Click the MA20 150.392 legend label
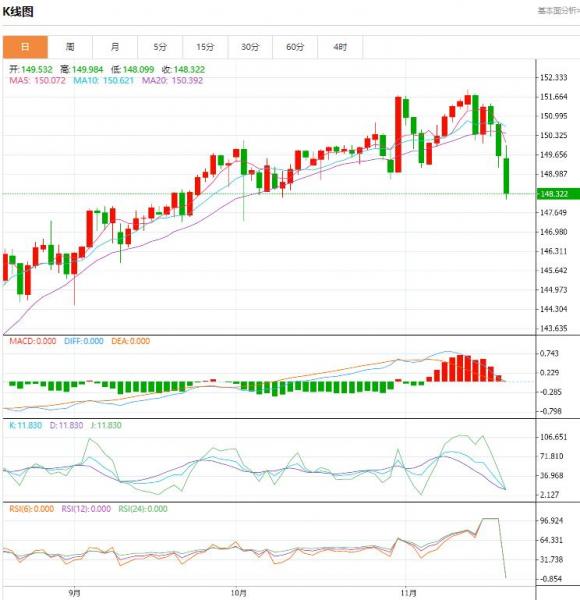 coord(172,81)
